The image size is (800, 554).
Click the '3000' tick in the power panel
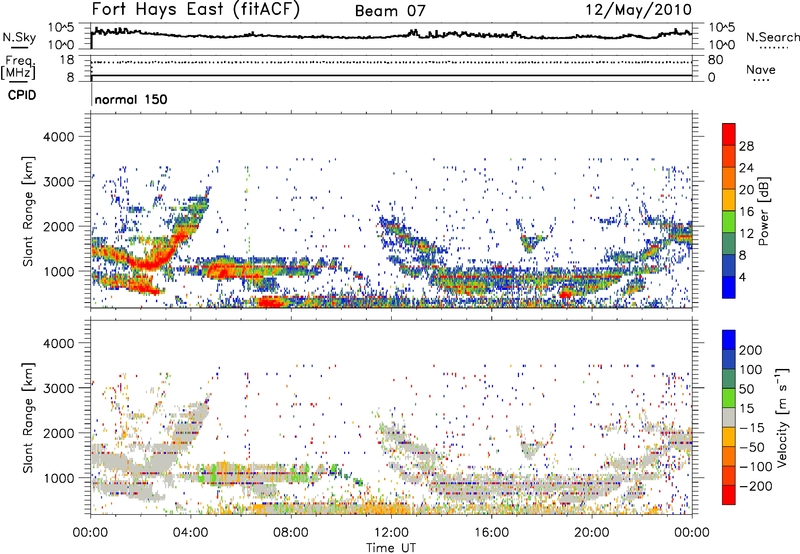(58, 182)
